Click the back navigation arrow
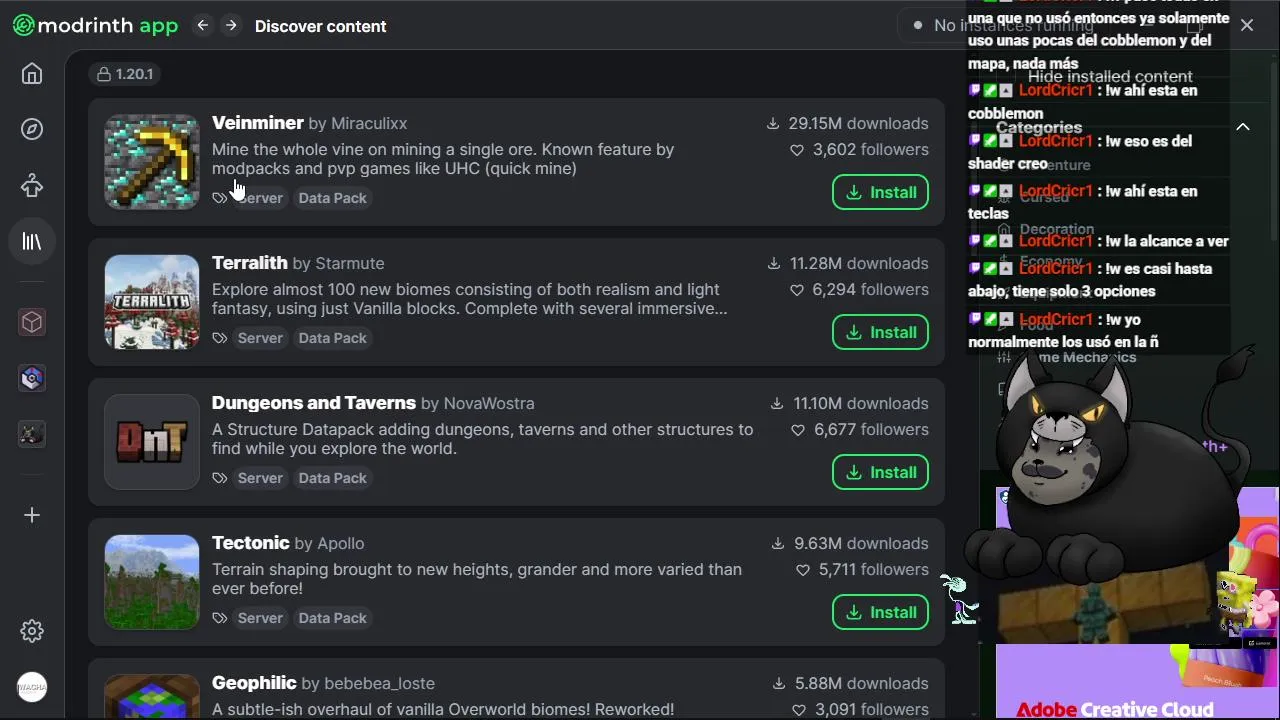The height and width of the screenshot is (720, 1280). tap(203, 26)
